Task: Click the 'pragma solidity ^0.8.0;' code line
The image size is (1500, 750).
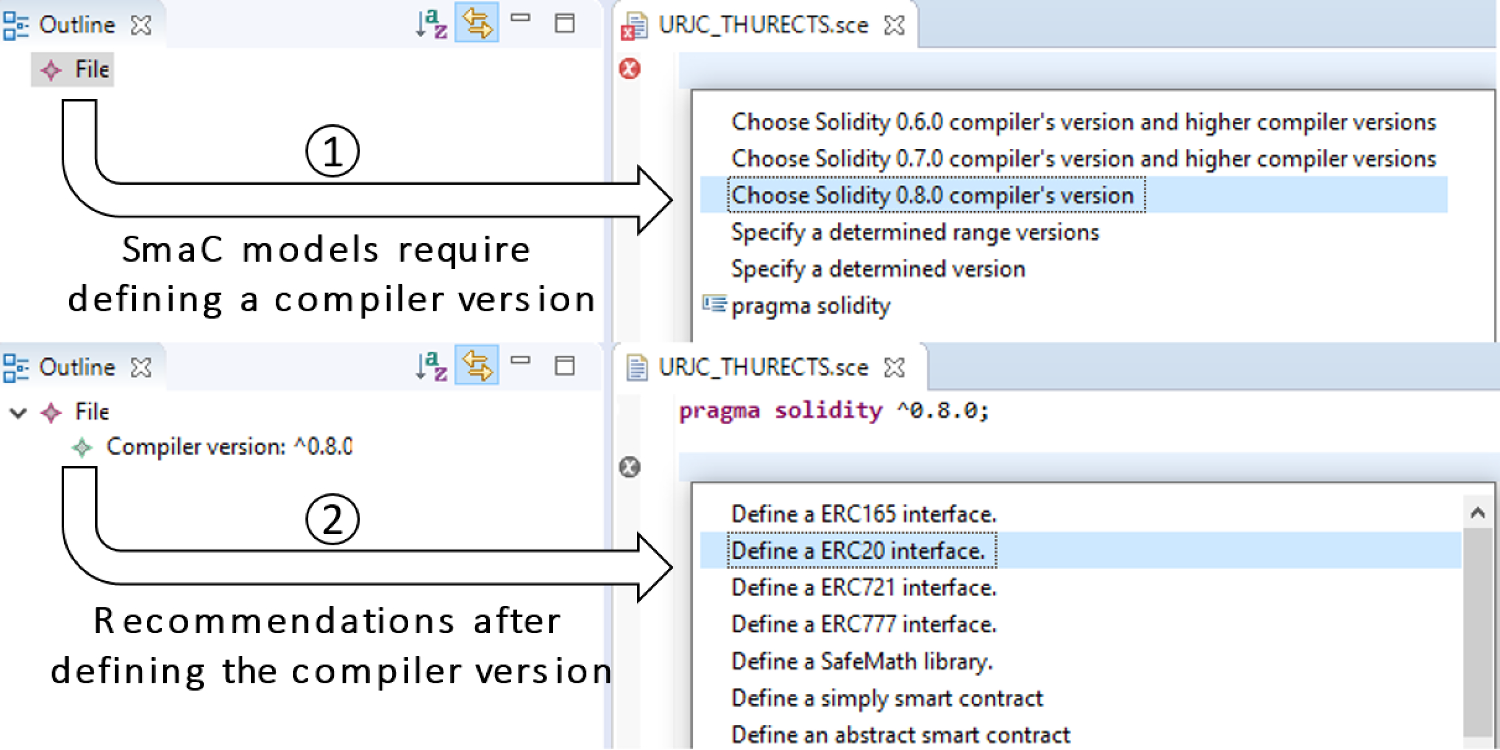Action: 835,411
